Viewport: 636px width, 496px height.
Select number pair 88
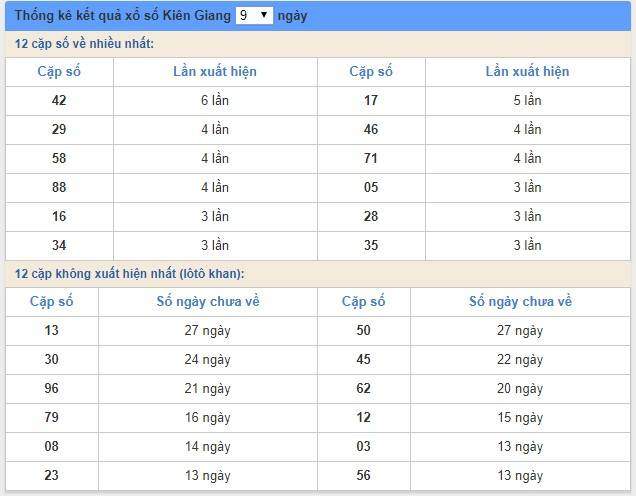pyautogui.click(x=59, y=187)
